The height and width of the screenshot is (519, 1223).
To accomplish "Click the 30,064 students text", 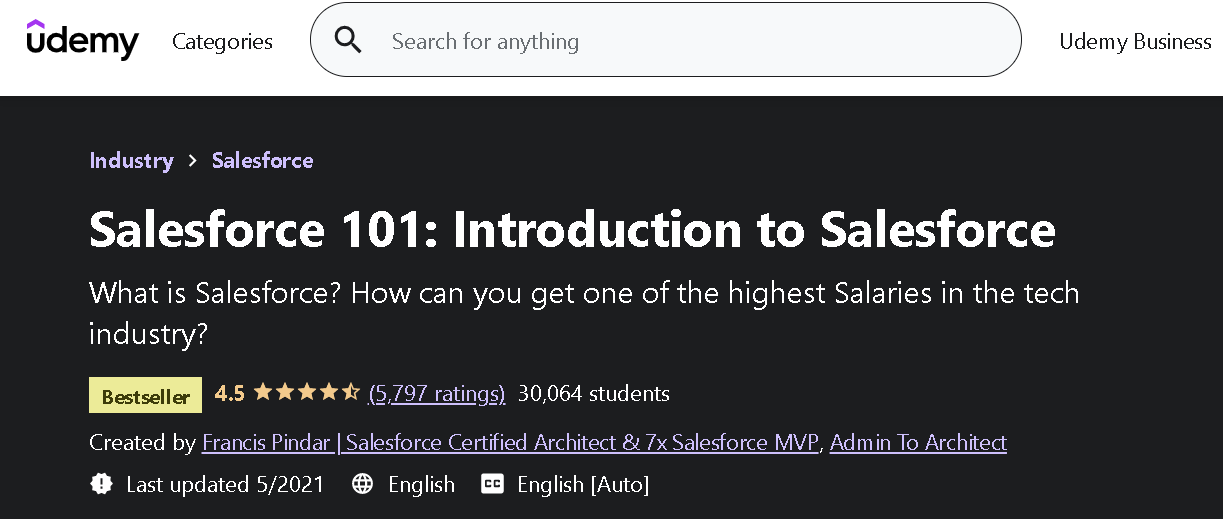I will [594, 393].
